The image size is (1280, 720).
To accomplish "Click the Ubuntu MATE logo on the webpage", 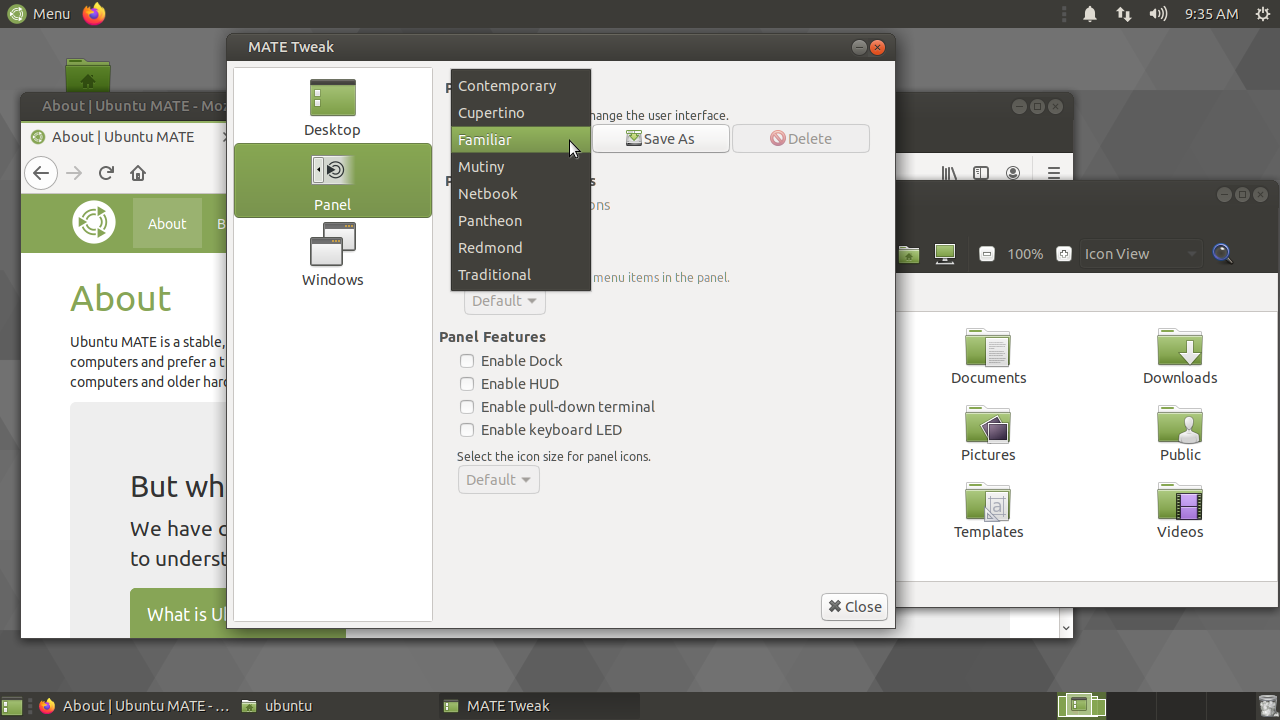I will (94, 222).
